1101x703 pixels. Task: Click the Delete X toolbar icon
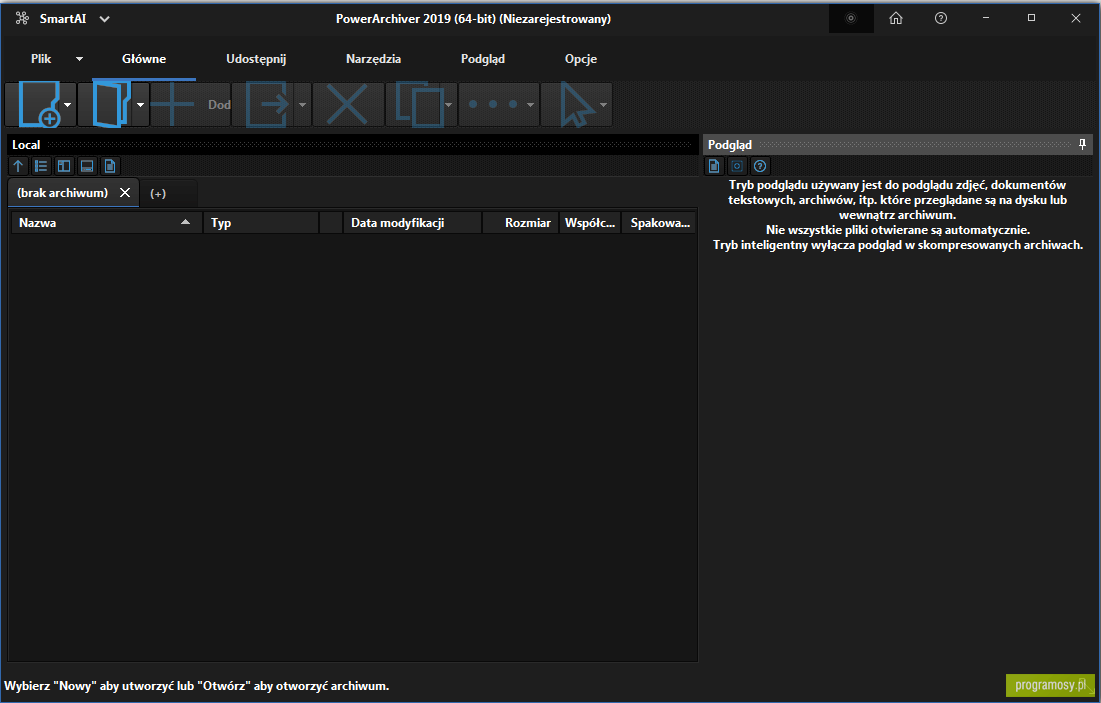pos(347,105)
